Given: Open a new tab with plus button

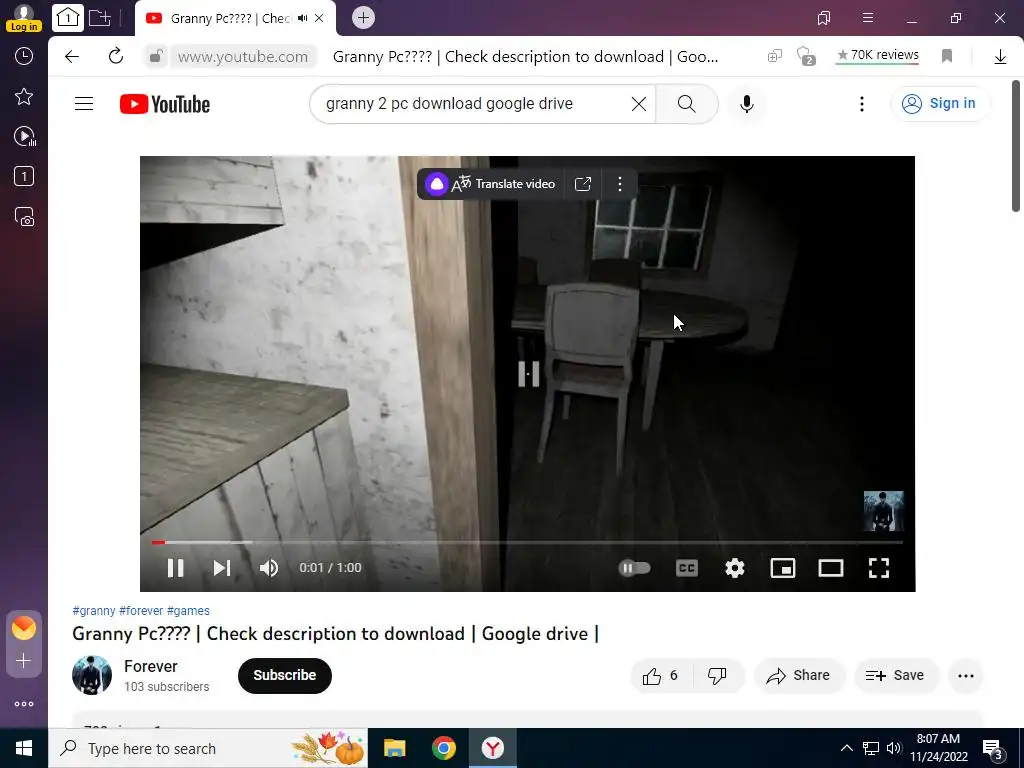Looking at the screenshot, I should point(364,18).
